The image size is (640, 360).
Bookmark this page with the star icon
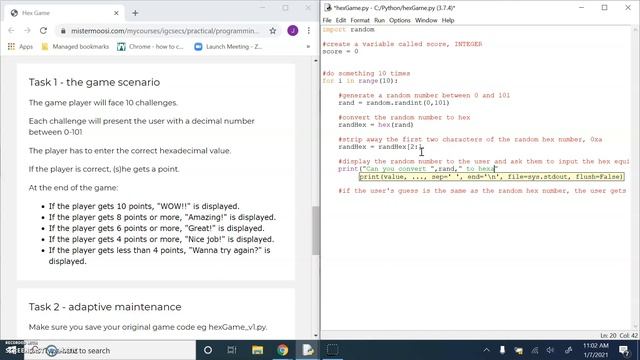coord(273,31)
